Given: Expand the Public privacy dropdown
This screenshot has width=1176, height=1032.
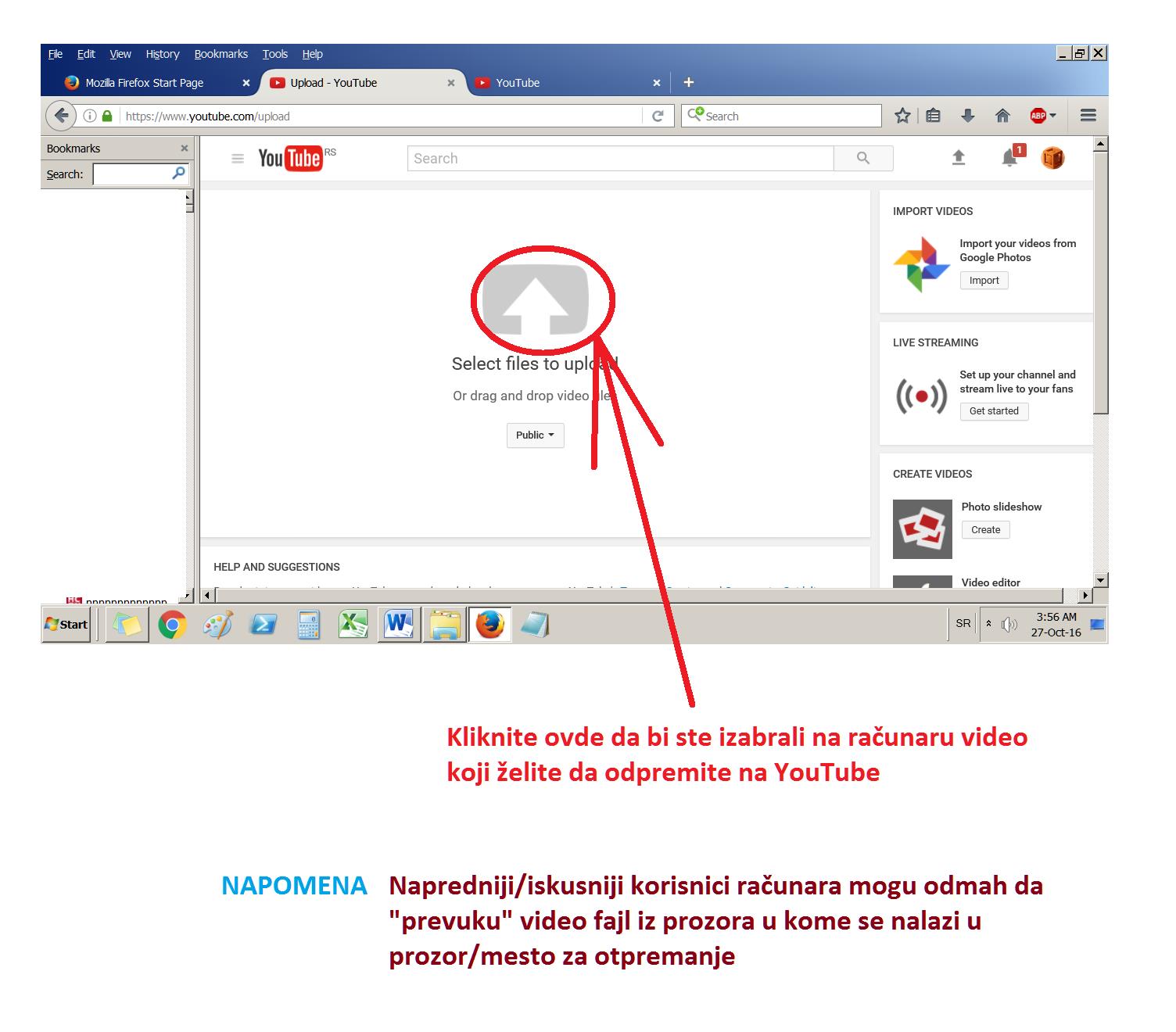Looking at the screenshot, I should point(535,435).
